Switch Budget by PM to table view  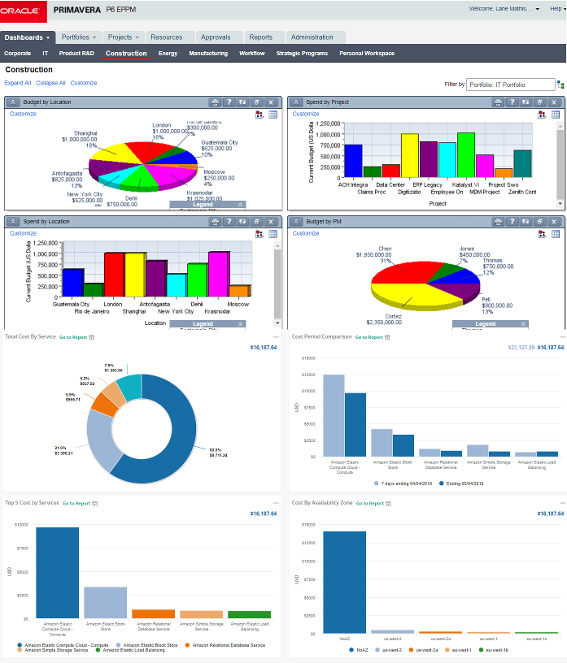point(556,234)
